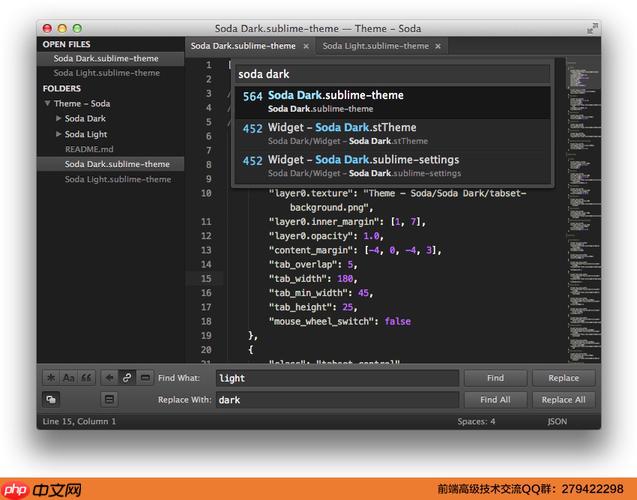Image resolution: width=637 pixels, height=500 pixels.
Task: Toggle case sensitive Aa option
Action: (x=68, y=378)
